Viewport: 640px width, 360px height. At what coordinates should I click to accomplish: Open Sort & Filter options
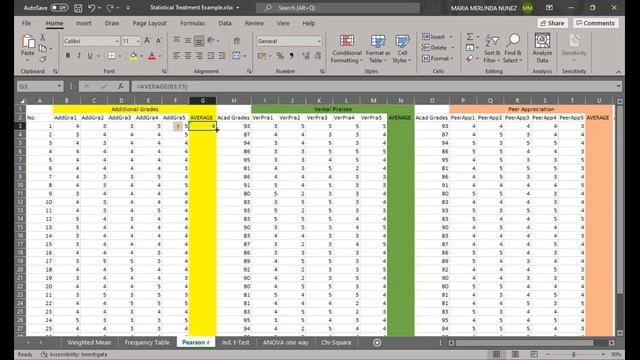492,49
